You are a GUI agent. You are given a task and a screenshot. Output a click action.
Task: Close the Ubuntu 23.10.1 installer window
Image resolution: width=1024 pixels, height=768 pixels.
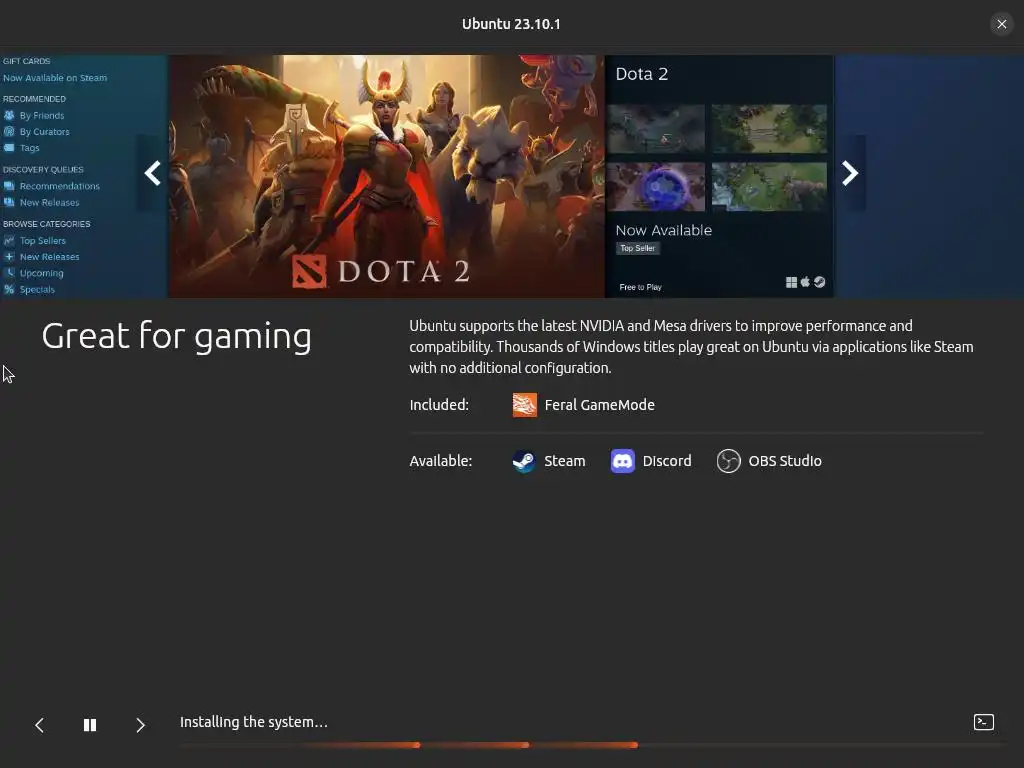pos(1002,24)
